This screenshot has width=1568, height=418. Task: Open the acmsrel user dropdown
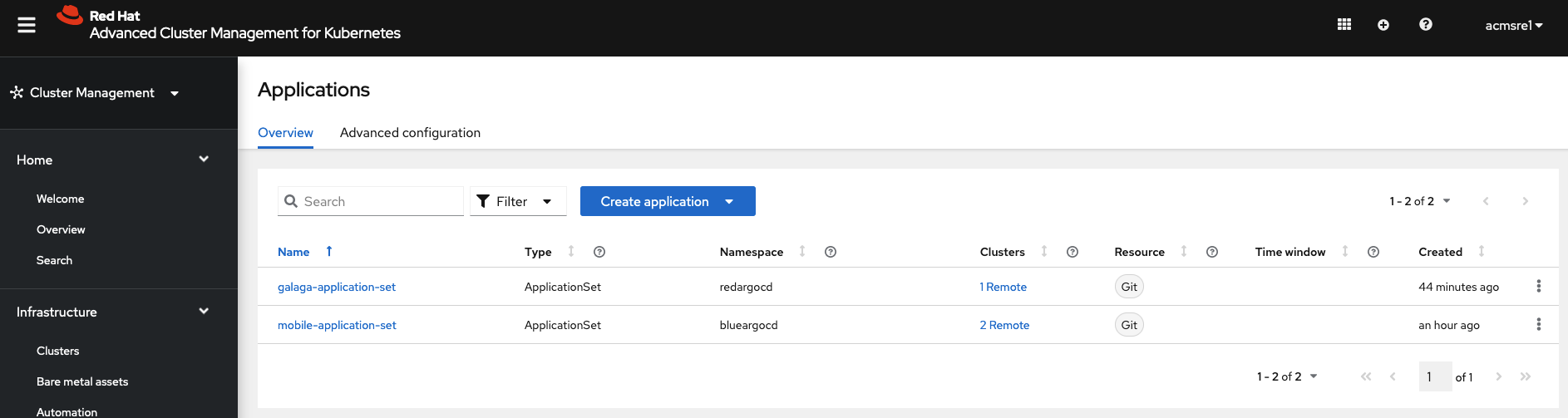[1514, 25]
